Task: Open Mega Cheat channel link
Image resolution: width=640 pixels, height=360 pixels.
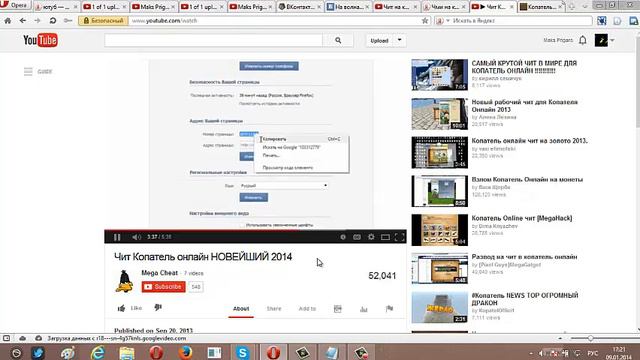Action: (159, 273)
